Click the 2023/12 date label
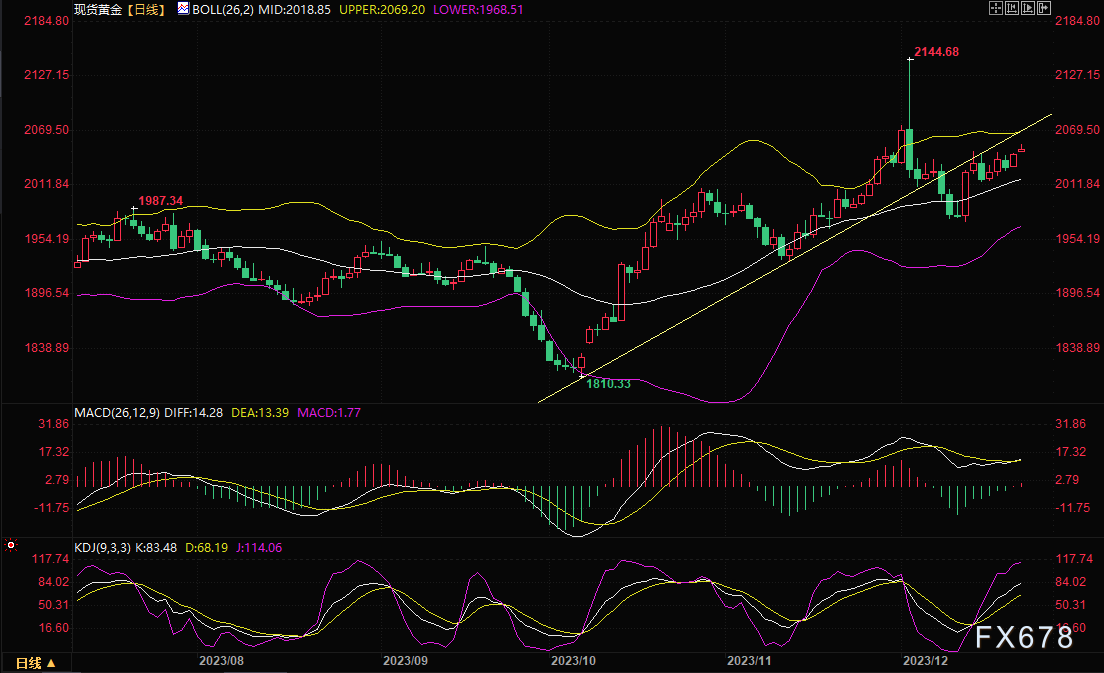Viewport: 1104px width, 673px height. (925, 661)
